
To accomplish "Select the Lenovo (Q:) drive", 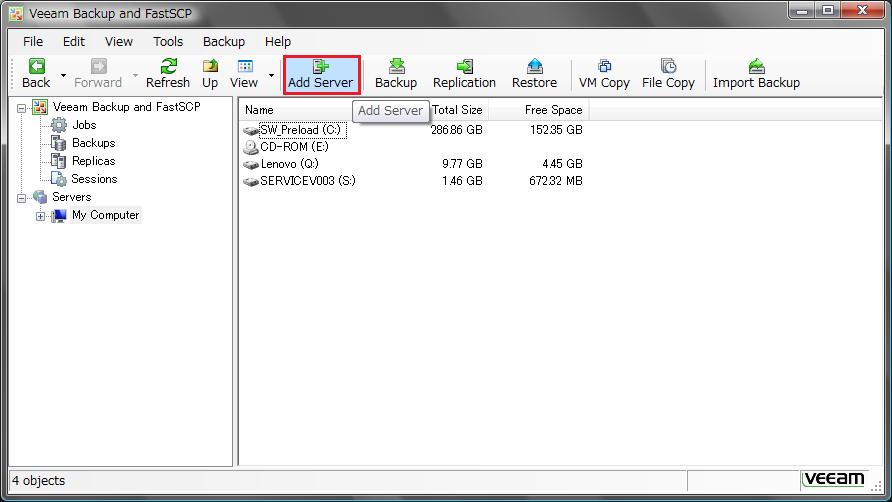I will pos(290,164).
